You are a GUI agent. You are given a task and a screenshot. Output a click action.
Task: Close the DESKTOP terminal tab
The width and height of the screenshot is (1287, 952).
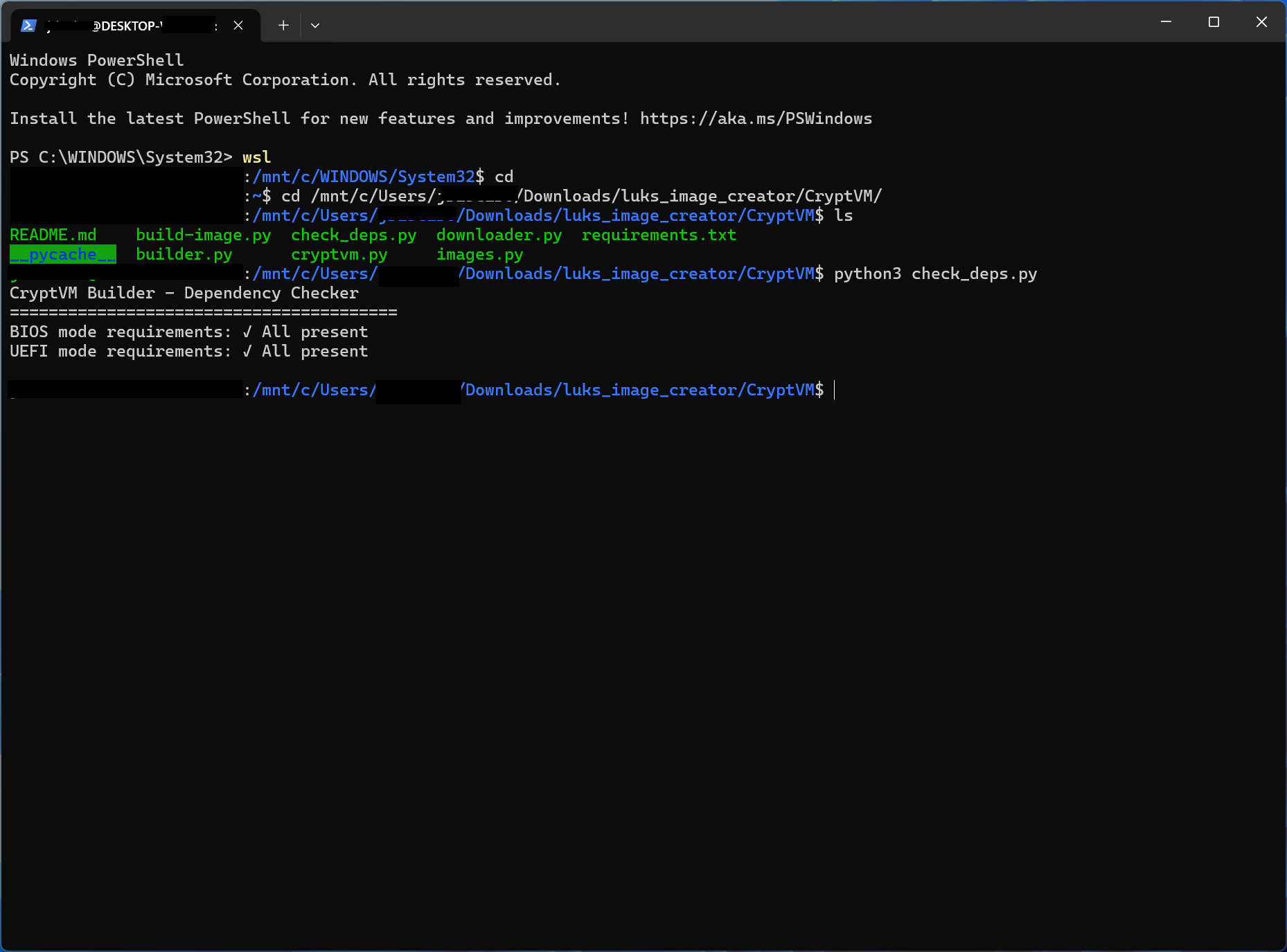pos(238,26)
